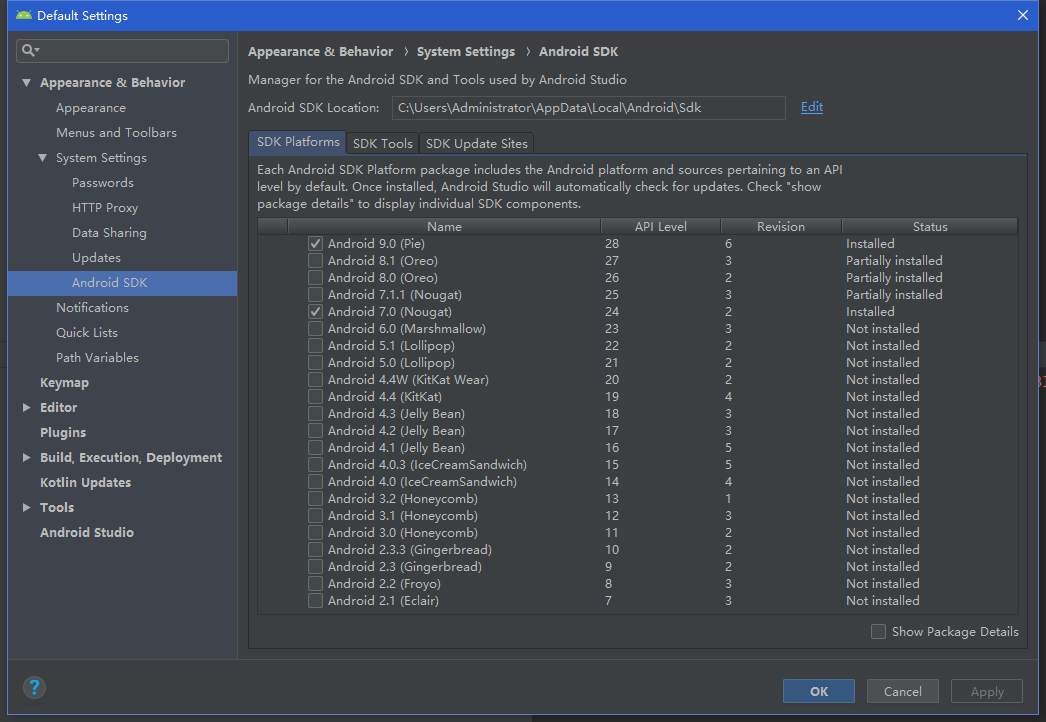Select HTTP Proxy settings

(x=105, y=208)
